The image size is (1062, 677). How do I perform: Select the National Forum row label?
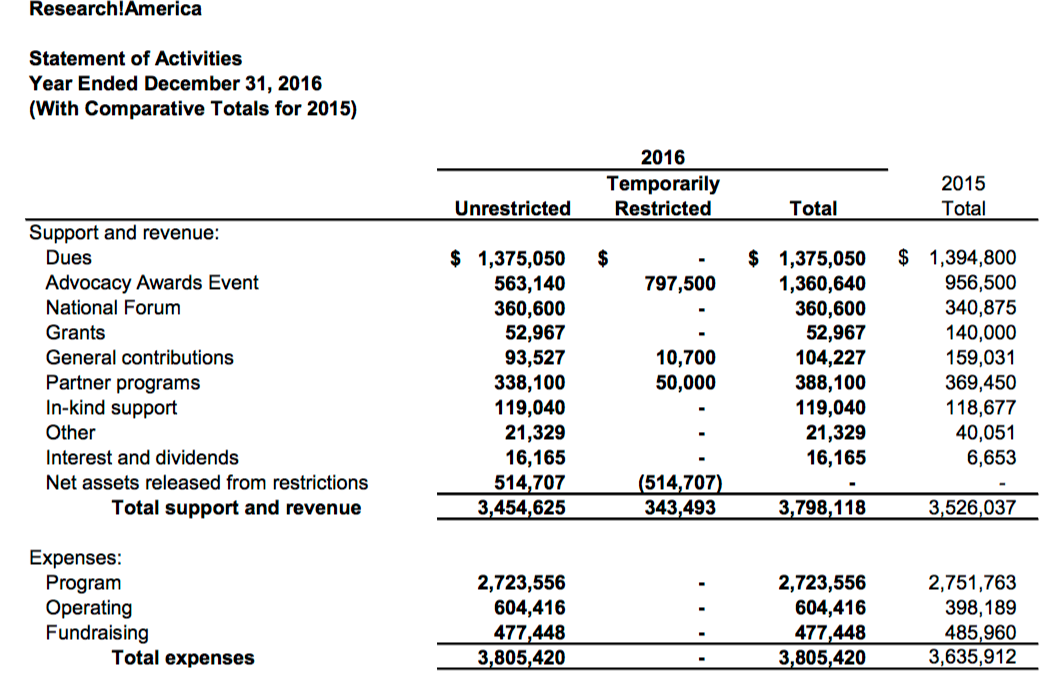click(113, 308)
